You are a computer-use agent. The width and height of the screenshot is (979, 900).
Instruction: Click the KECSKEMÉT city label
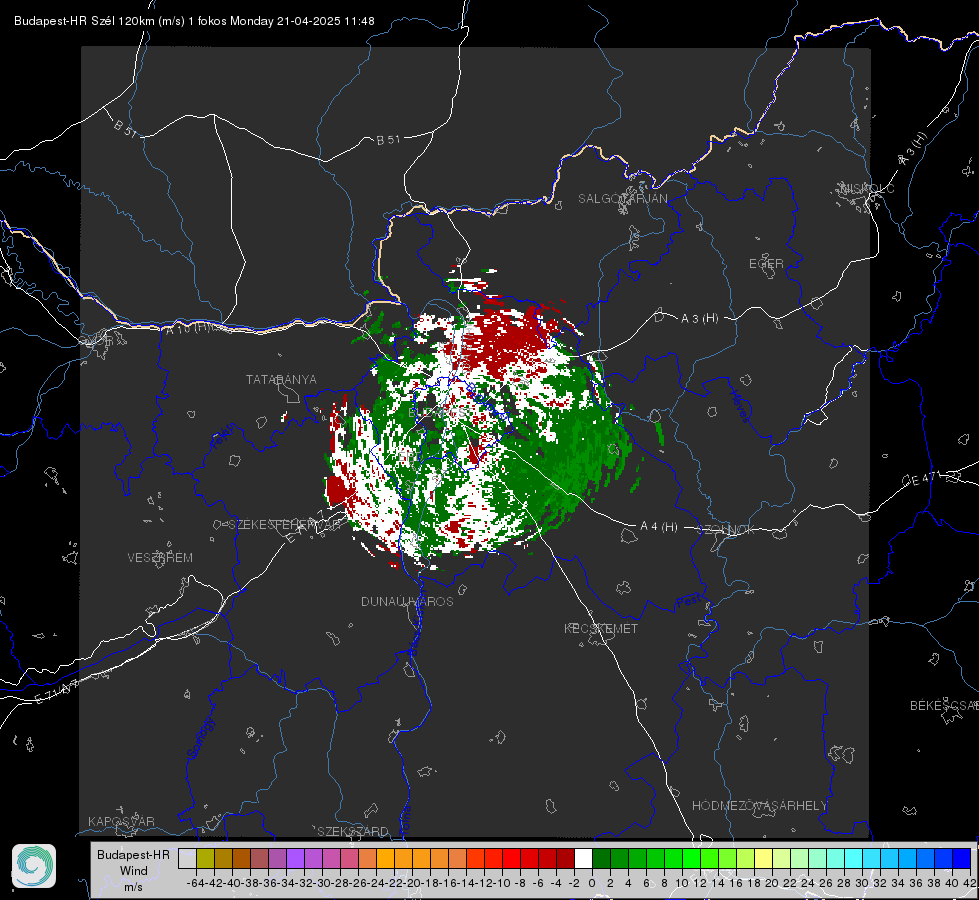coord(601,628)
